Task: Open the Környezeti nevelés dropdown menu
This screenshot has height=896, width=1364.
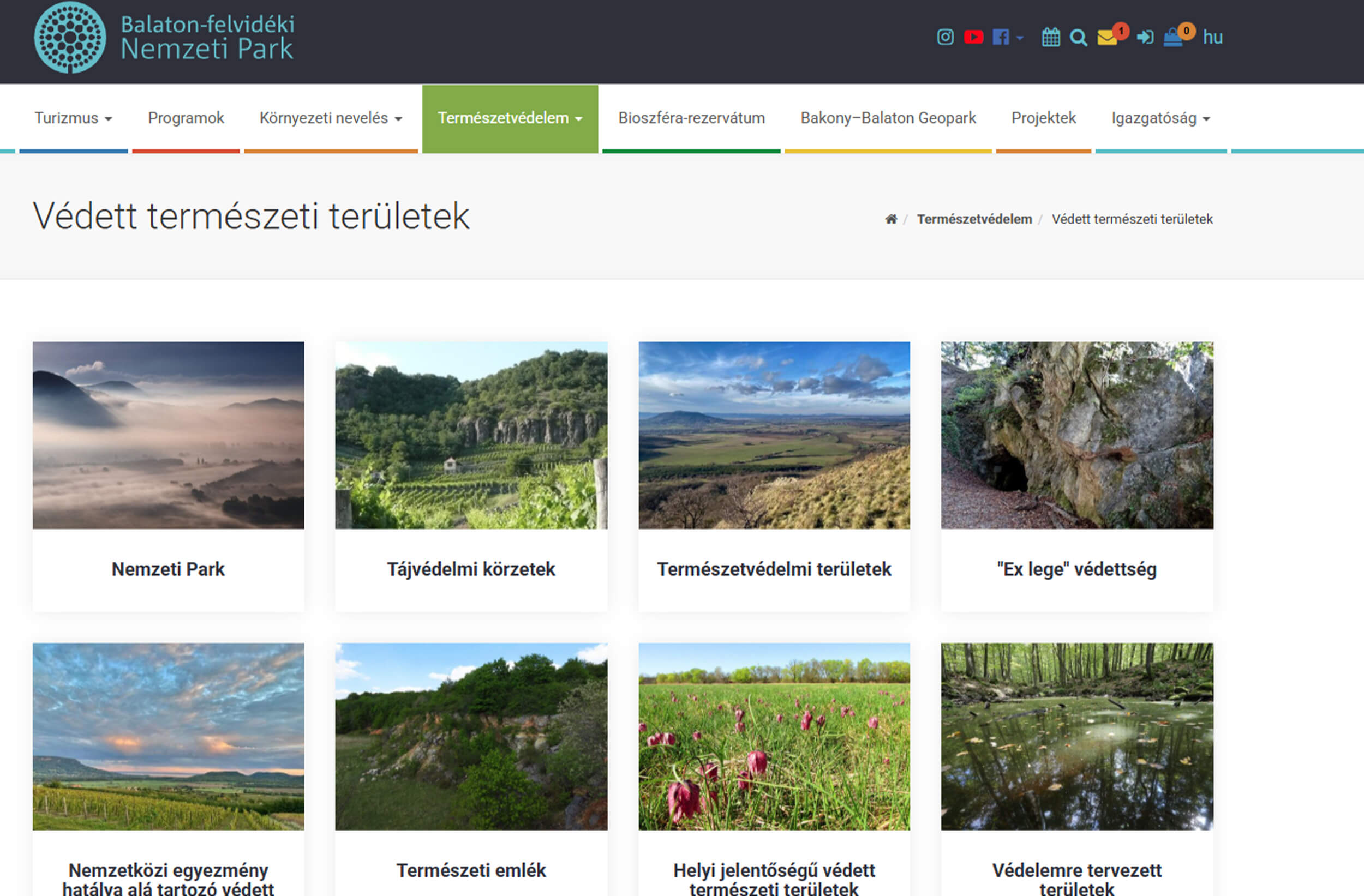Action: pyautogui.click(x=331, y=118)
